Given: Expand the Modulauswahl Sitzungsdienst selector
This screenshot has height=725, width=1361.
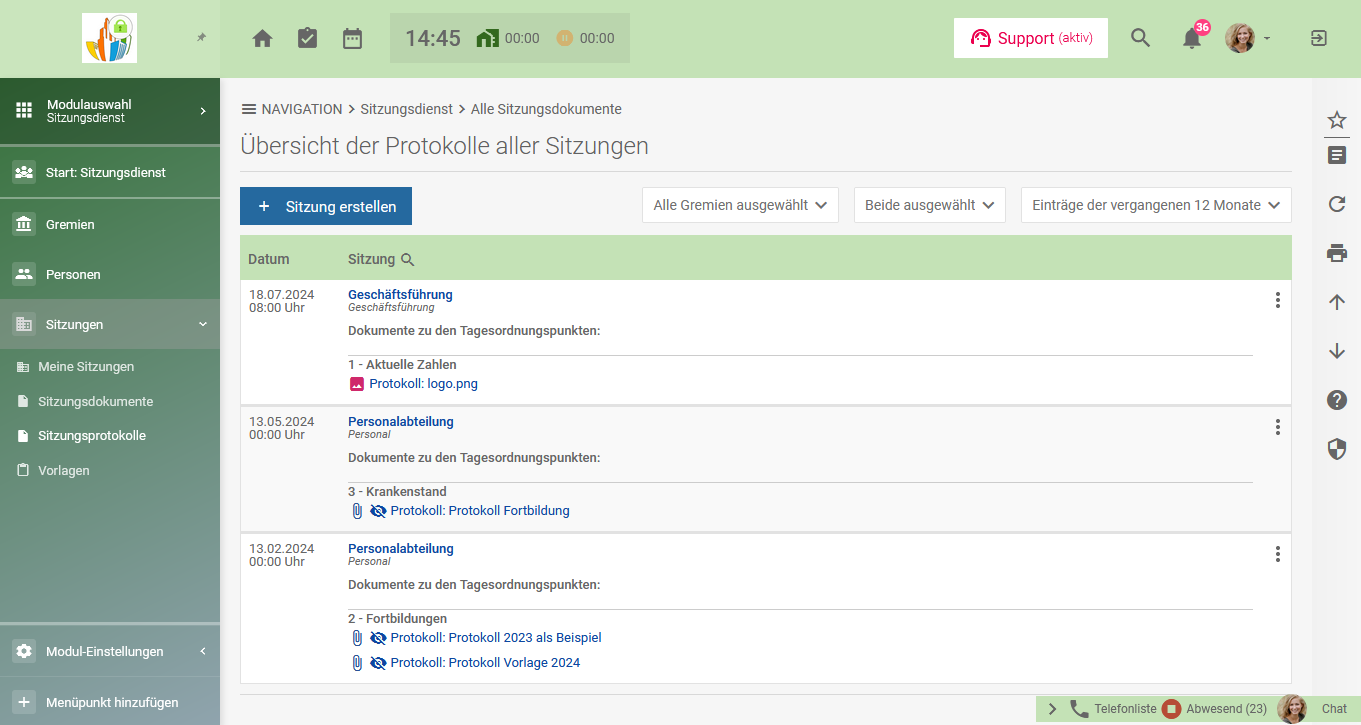Looking at the screenshot, I should (x=110, y=111).
